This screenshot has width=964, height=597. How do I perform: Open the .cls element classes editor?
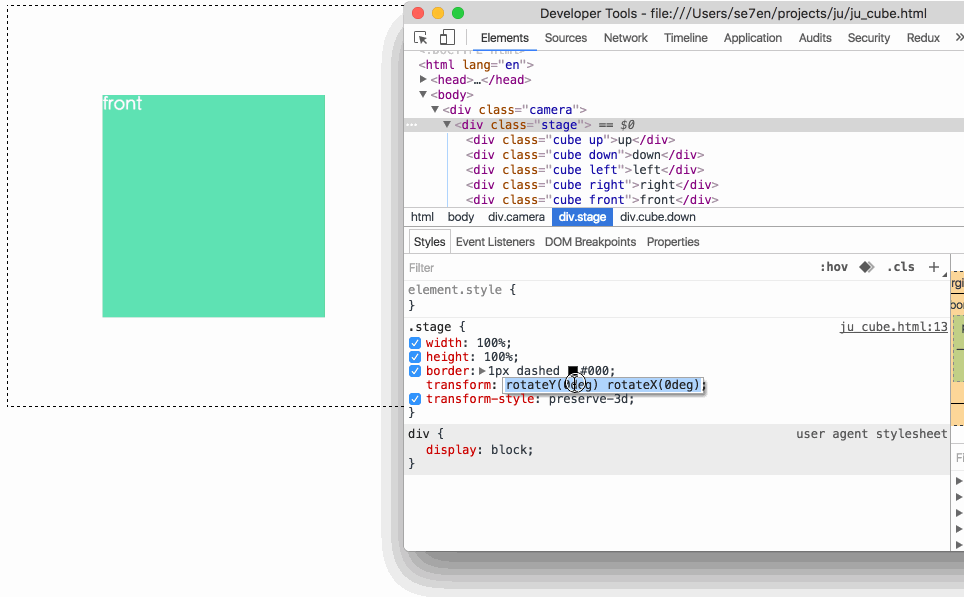point(899,267)
